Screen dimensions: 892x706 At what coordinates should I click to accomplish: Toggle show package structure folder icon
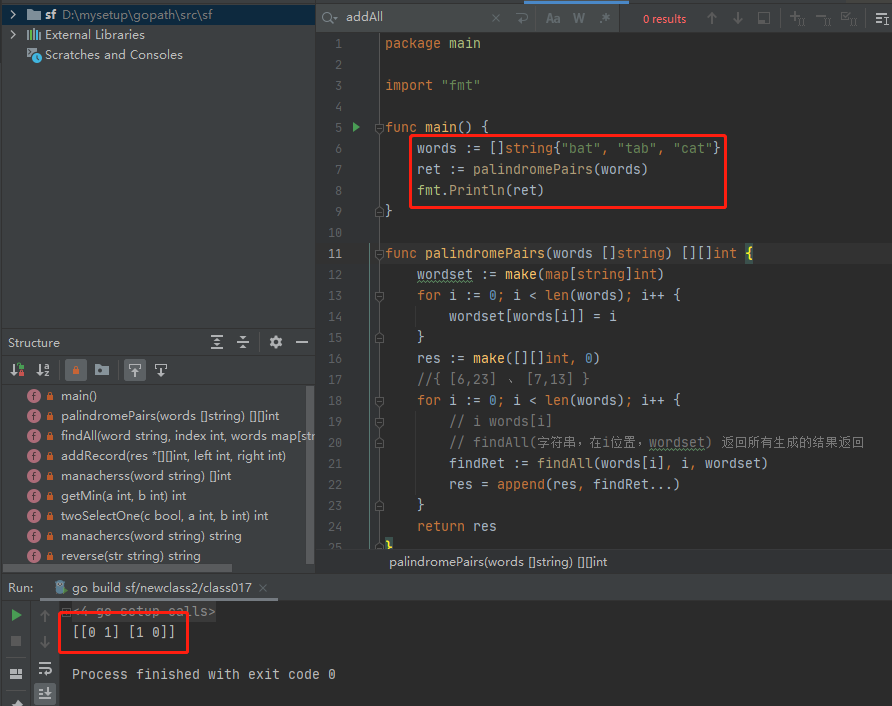[102, 370]
